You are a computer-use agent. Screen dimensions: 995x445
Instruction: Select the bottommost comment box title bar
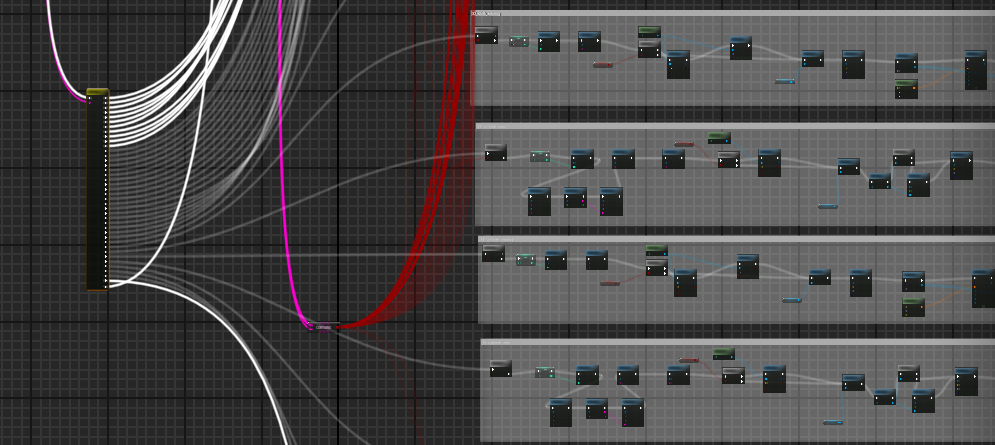(x=738, y=342)
